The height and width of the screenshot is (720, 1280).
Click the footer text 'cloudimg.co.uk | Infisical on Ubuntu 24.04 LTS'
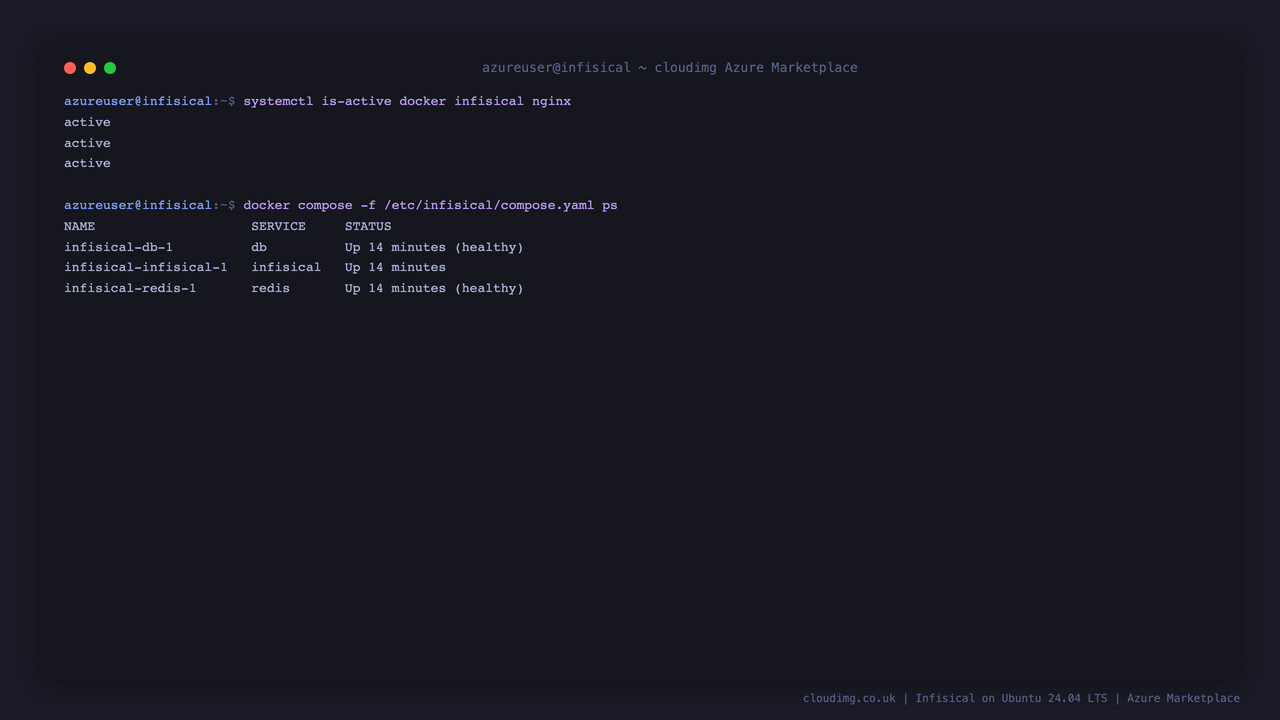coord(955,698)
